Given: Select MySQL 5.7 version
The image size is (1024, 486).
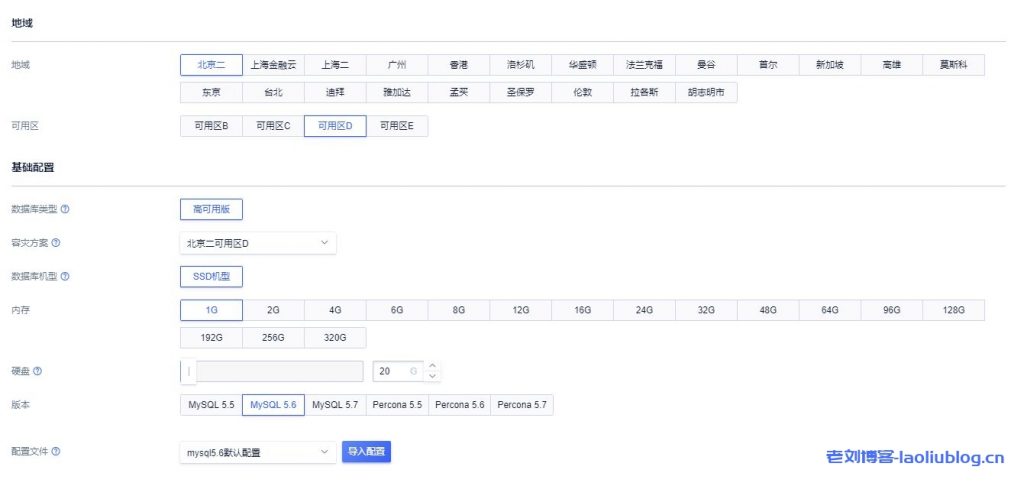Looking at the screenshot, I should pos(335,405).
